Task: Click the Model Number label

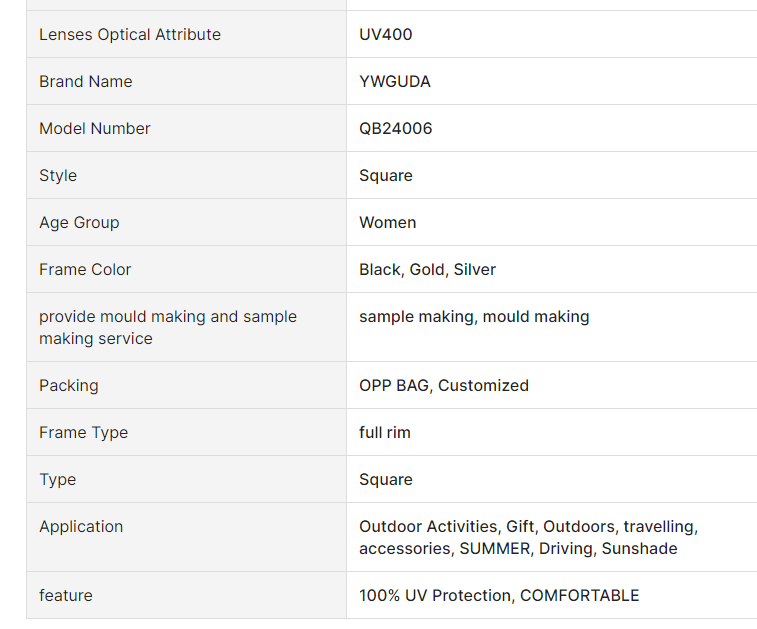Action: click(x=95, y=129)
